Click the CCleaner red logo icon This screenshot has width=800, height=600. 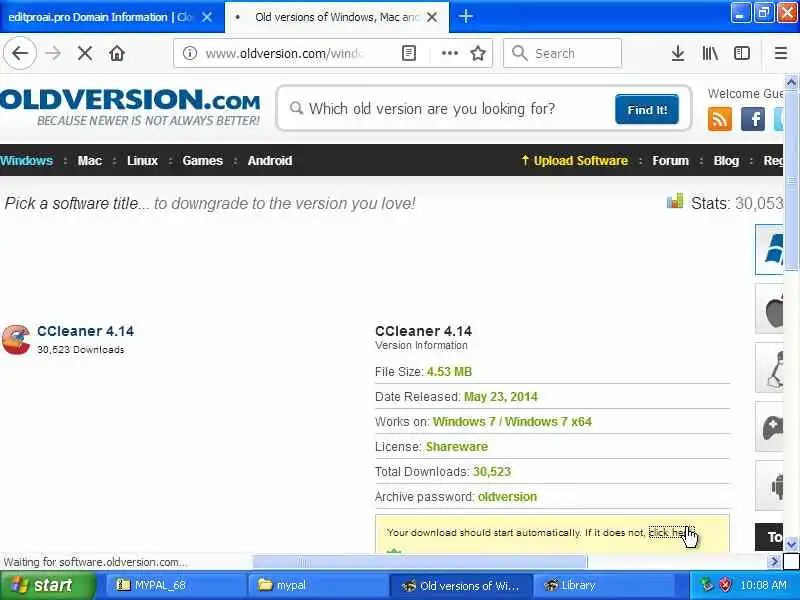pos(16,339)
